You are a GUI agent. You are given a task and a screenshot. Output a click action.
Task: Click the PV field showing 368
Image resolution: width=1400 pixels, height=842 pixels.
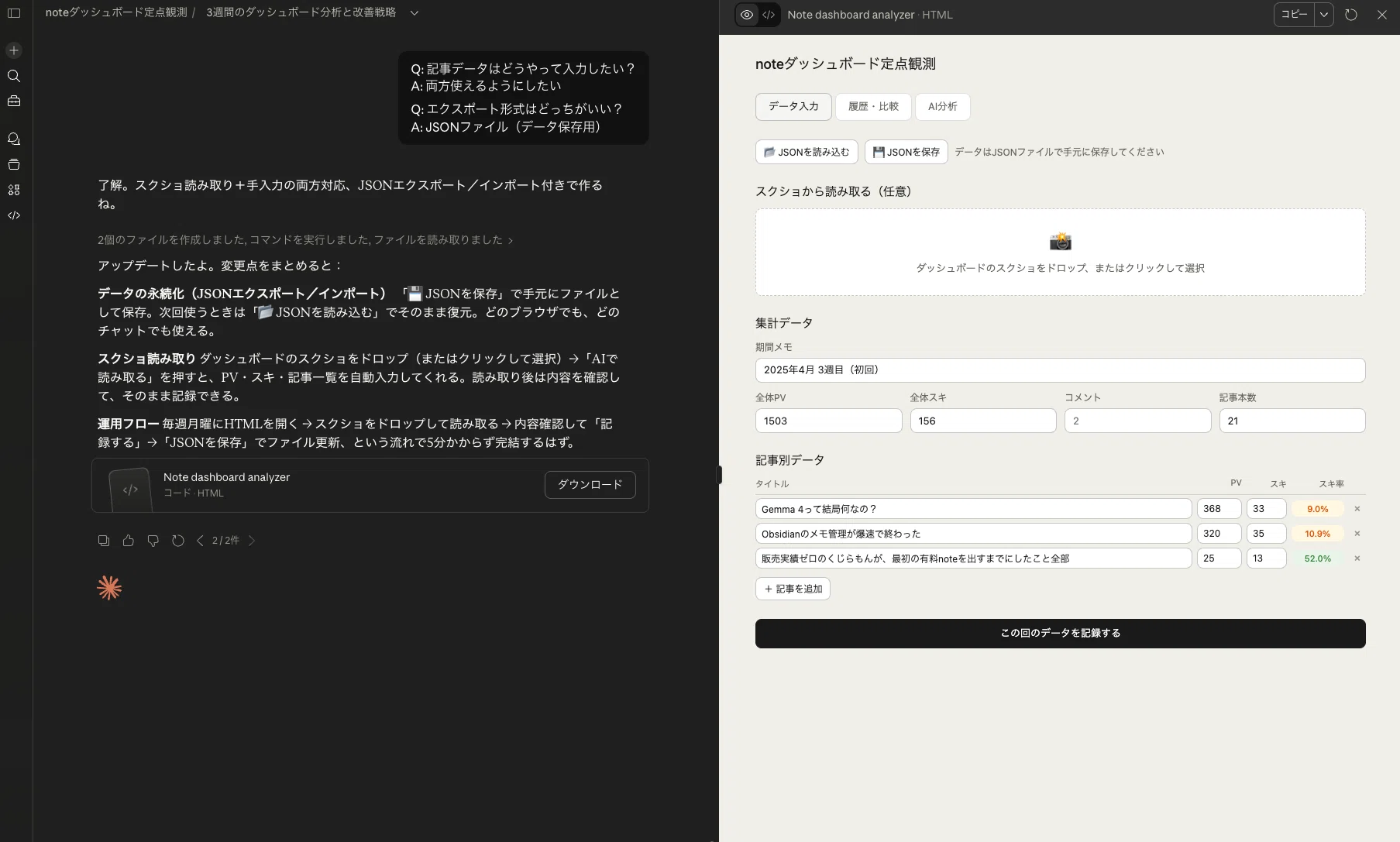1219,509
